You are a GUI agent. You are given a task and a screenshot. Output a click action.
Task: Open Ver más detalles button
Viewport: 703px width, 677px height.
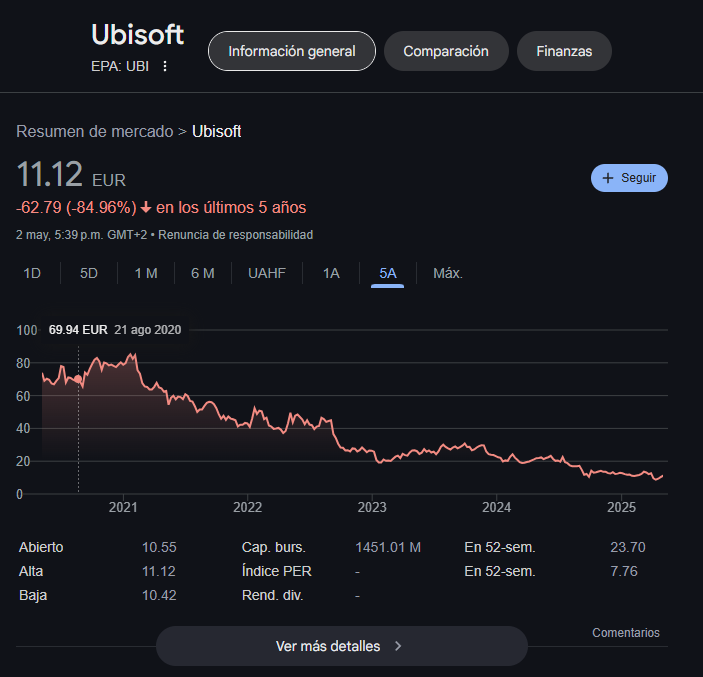342,646
